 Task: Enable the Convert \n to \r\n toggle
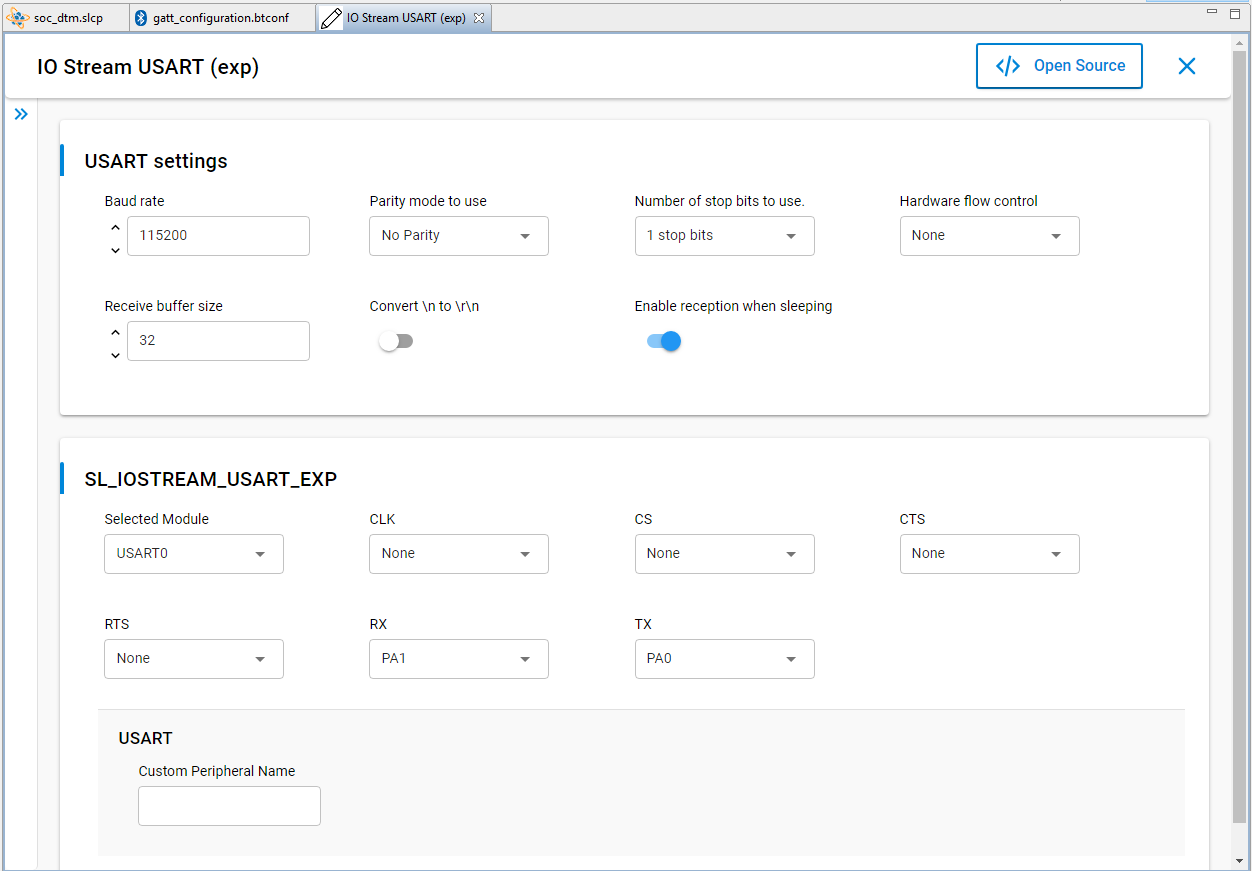pos(396,341)
